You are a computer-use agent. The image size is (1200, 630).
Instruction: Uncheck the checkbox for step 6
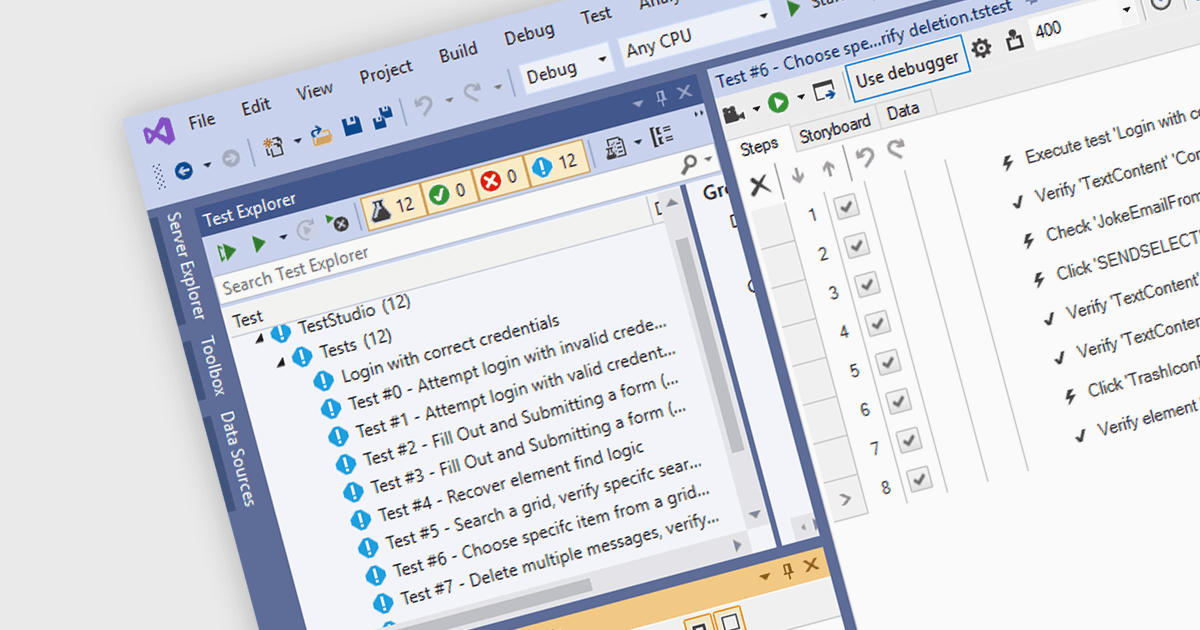tap(898, 401)
